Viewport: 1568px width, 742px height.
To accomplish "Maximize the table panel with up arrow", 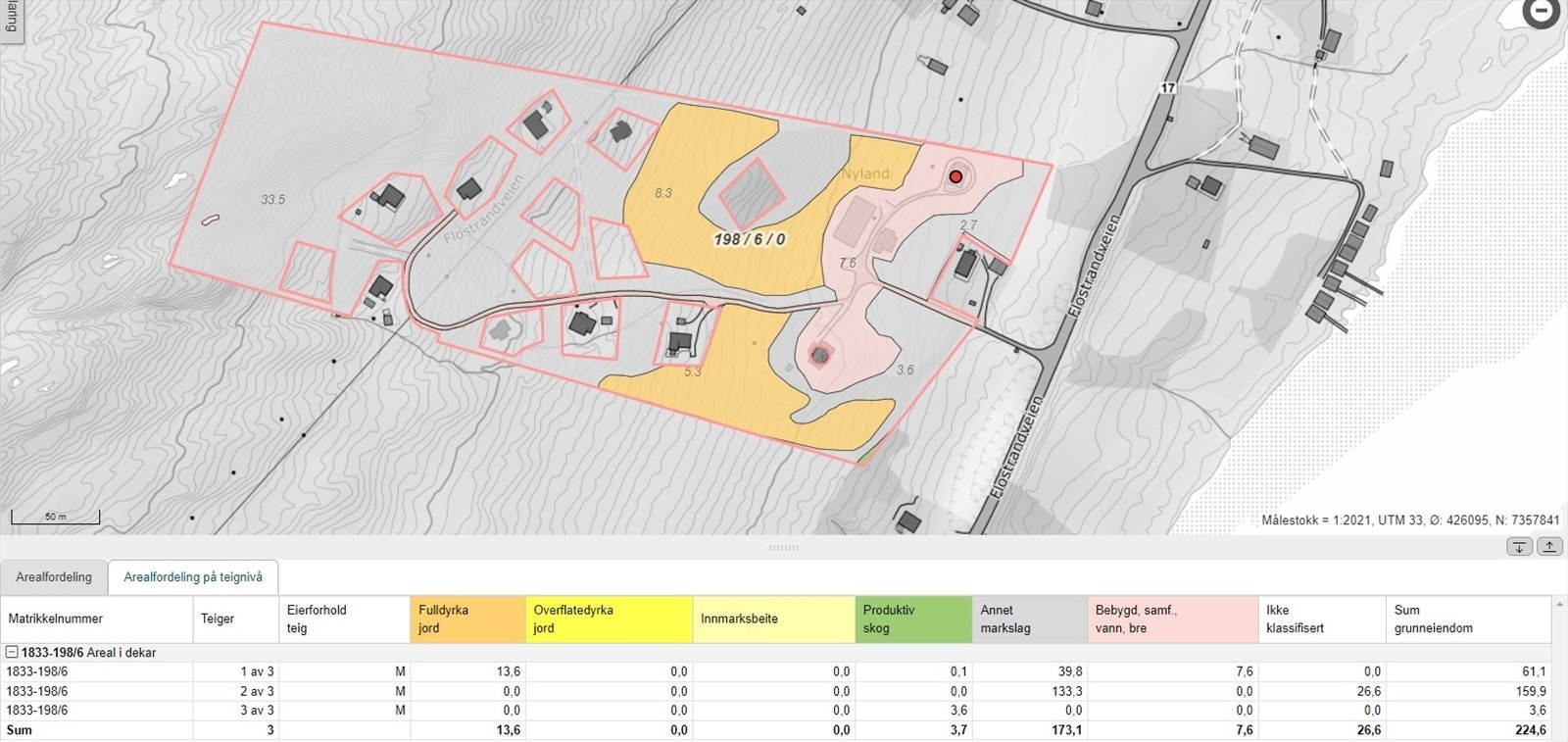I will 1548,547.
